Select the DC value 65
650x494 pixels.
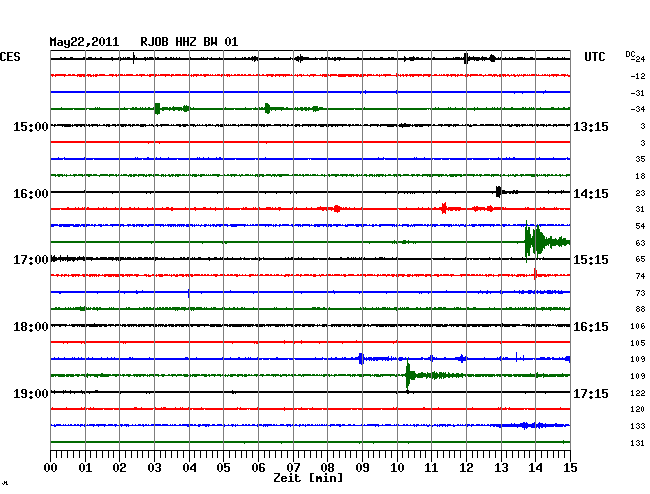point(640,259)
